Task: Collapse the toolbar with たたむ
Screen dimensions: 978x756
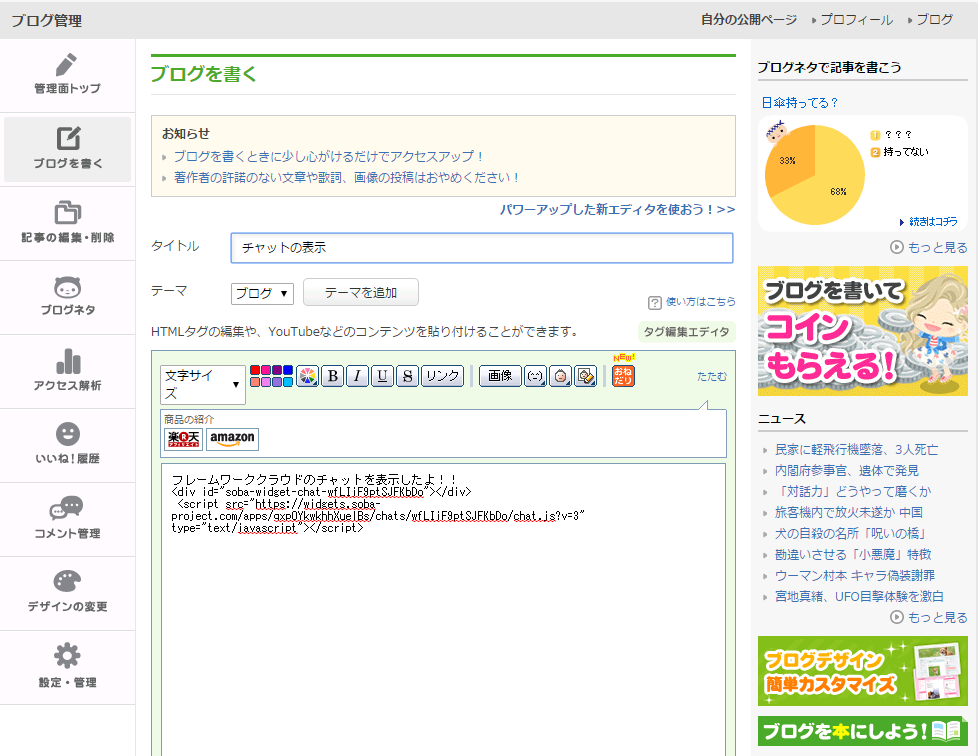Action: coord(712,376)
